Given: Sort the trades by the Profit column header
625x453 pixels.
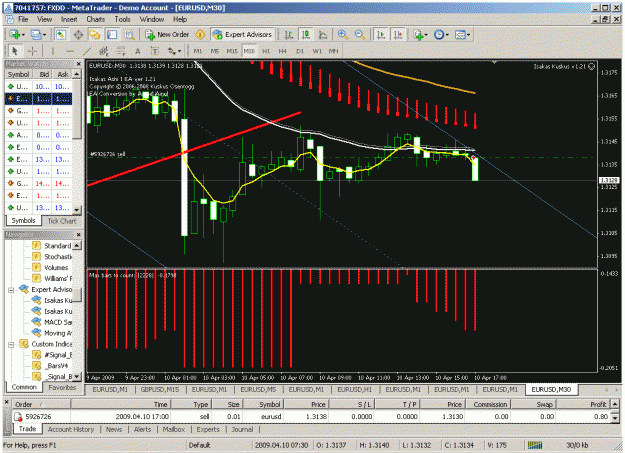Looking at the screenshot, I should pos(582,404).
